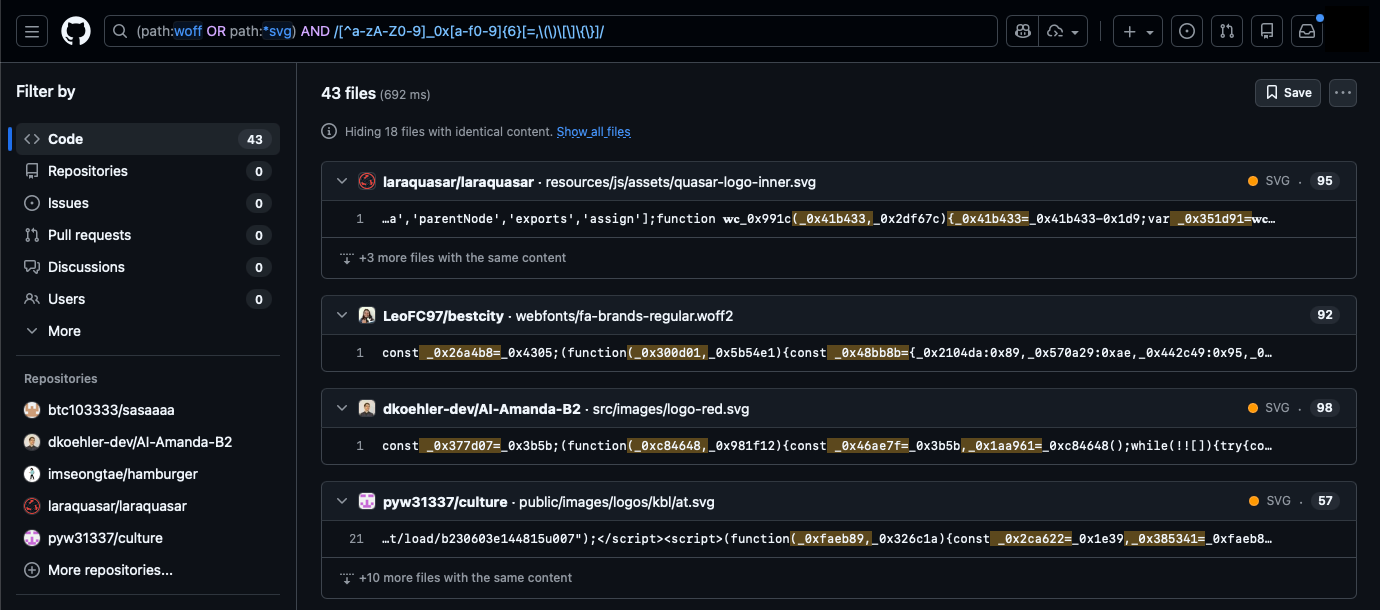Open file resources/js/assets/quasar-logo-inner.svg
The height and width of the screenshot is (610, 1380).
click(x=680, y=182)
